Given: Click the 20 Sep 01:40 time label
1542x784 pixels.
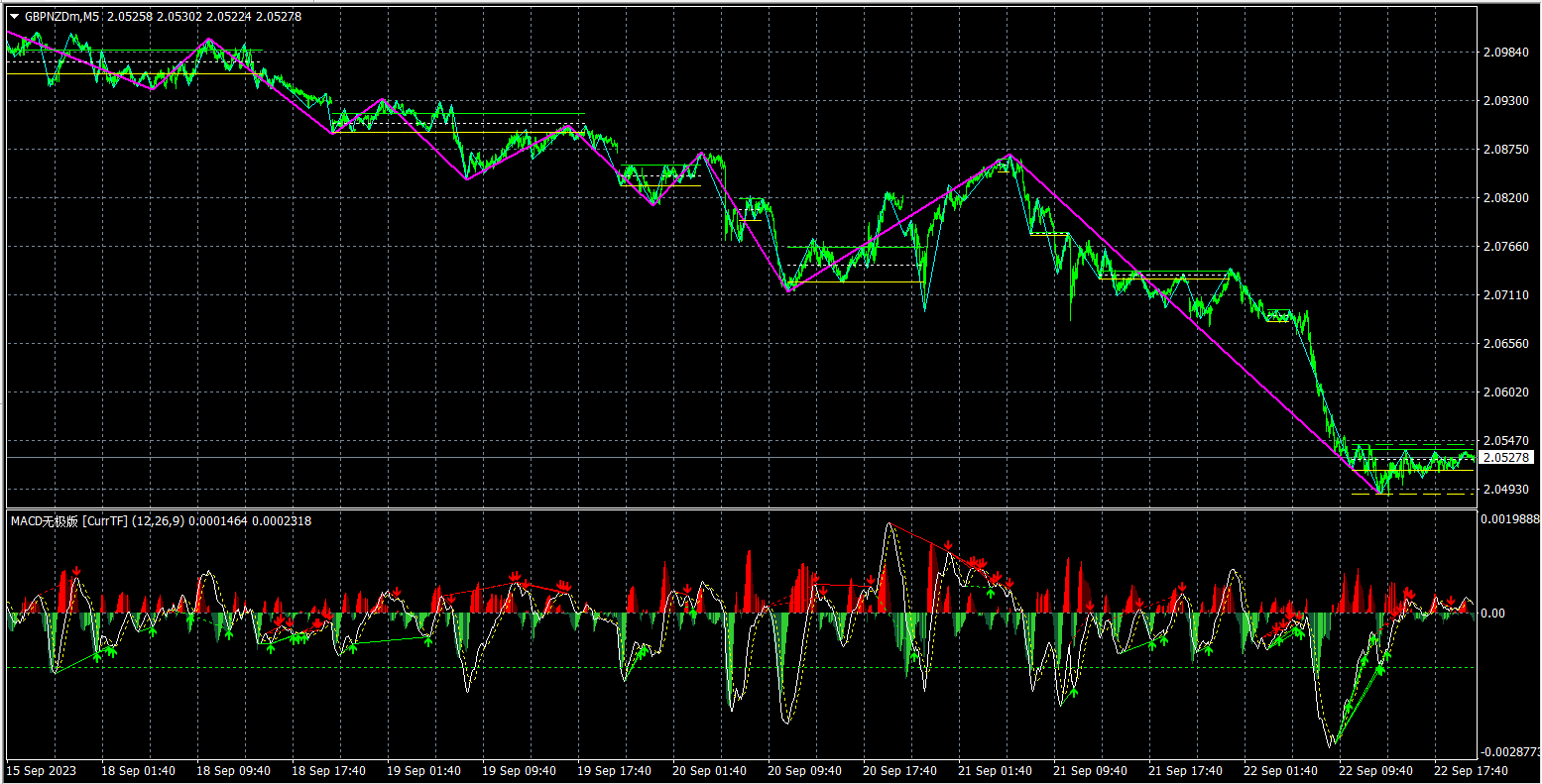Looking at the screenshot, I should (x=710, y=771).
